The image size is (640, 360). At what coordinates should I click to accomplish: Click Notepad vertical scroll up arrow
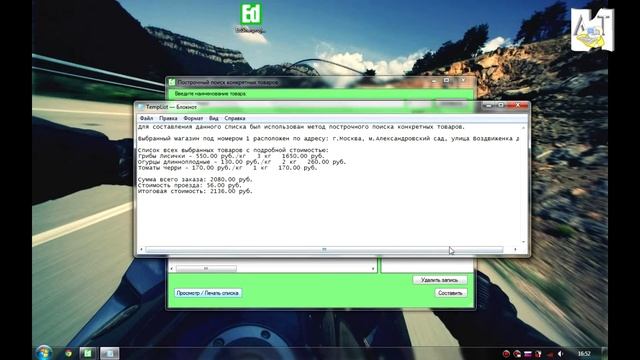click(x=523, y=128)
